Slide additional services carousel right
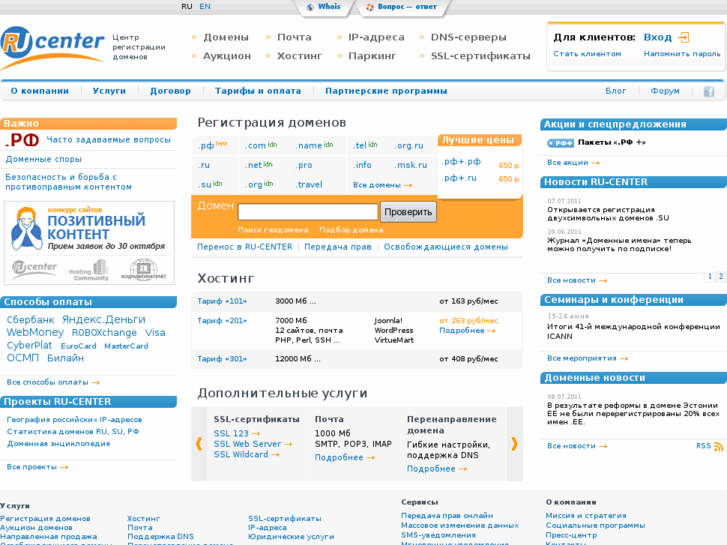The image size is (727, 545). (x=514, y=444)
